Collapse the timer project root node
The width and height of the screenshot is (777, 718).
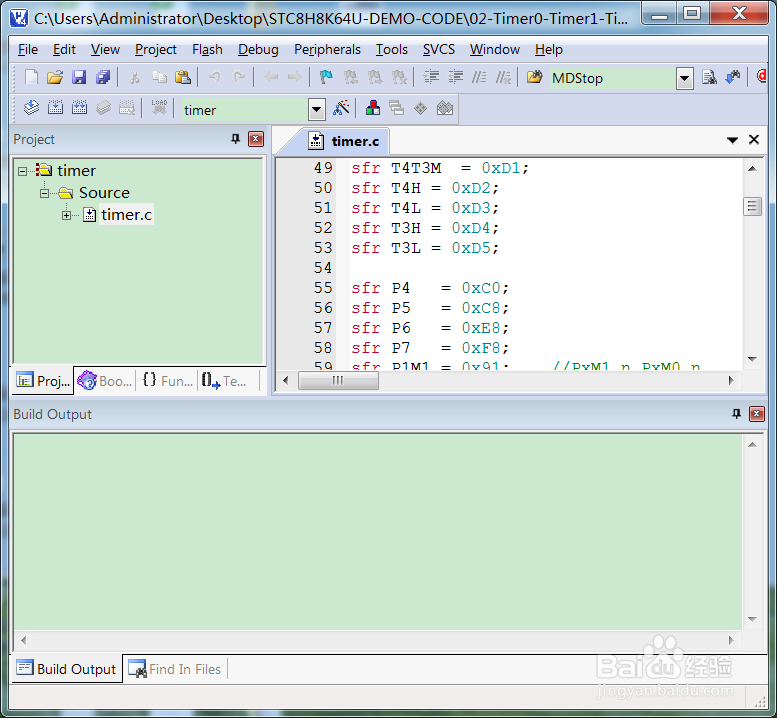[22, 171]
